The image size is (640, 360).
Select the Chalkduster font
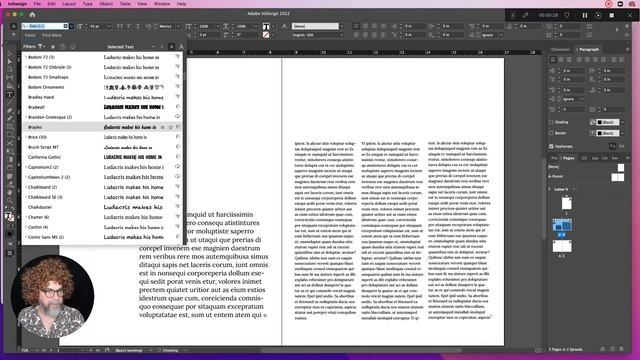pyautogui.click(x=40, y=207)
